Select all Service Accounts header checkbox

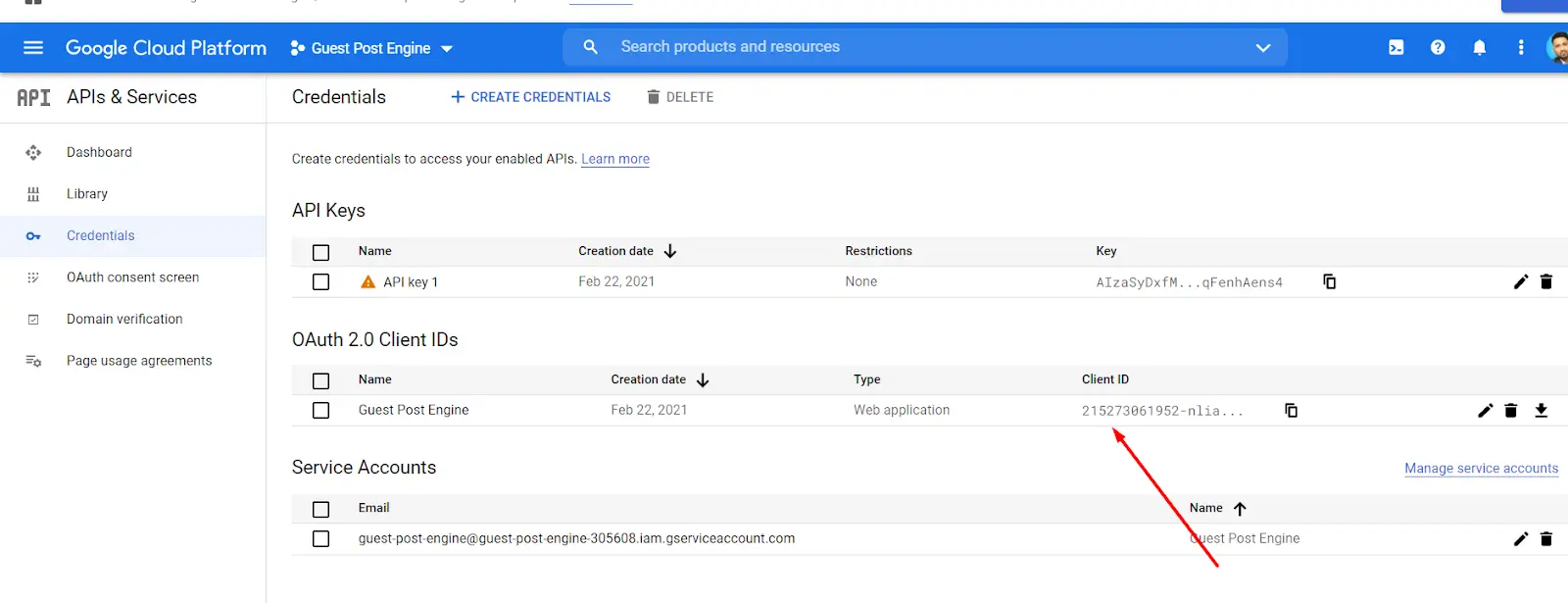[320, 509]
